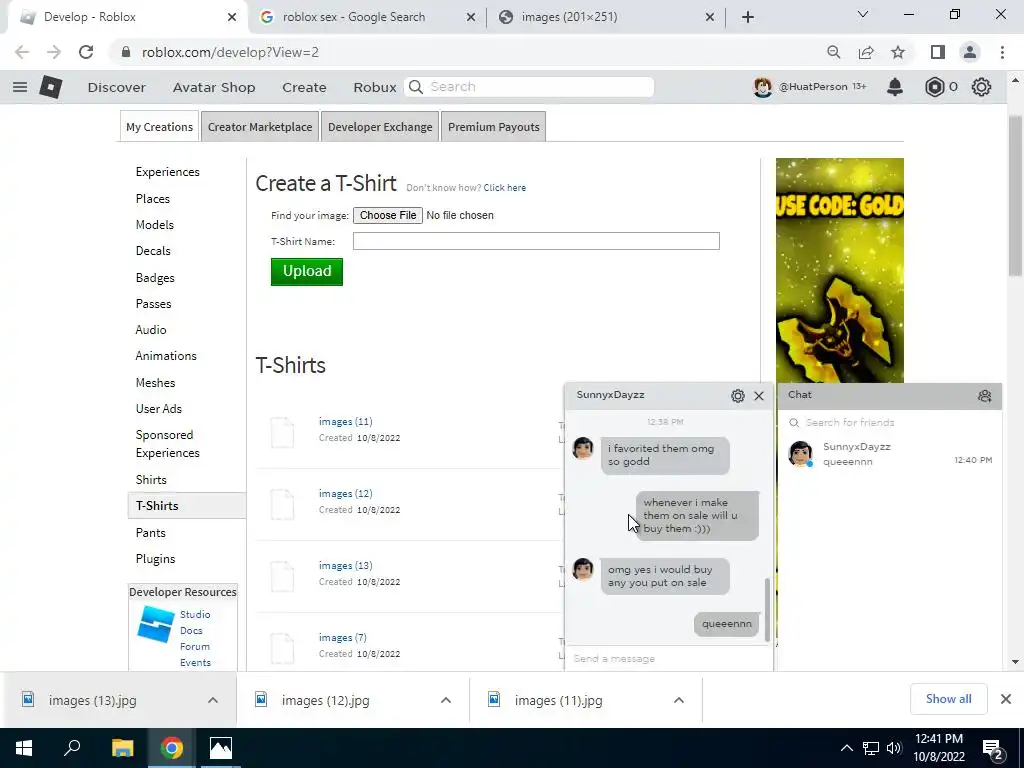Open Discover in the top navigation
Viewport: 1024px width, 768px height.
117,88
